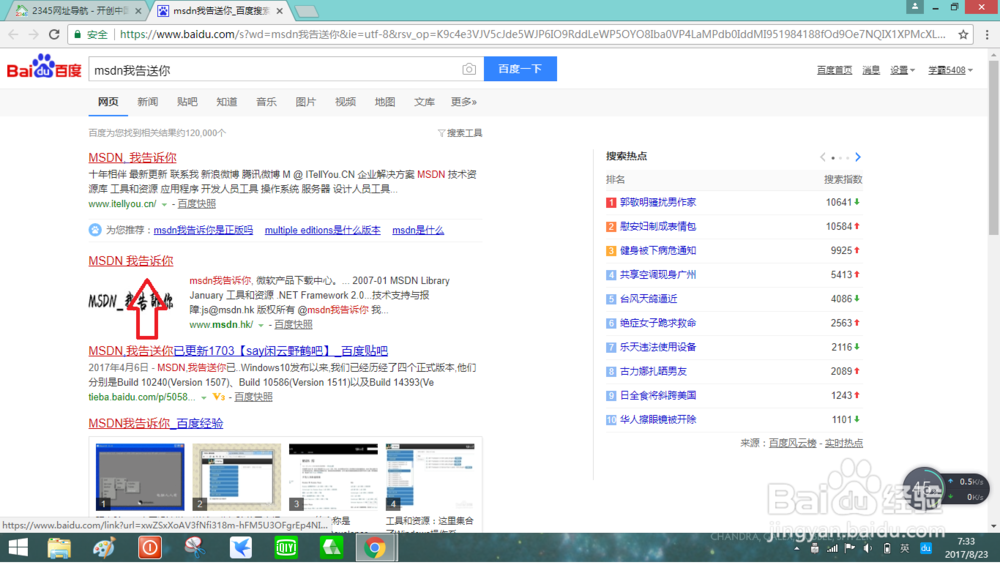Click the browser back arrow
This screenshot has width=1000, height=565.
[13, 34]
